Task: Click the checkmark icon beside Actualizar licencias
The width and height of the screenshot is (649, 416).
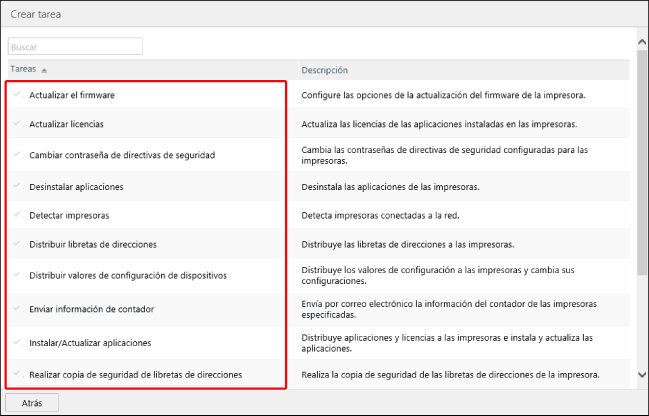Action: 17,124
